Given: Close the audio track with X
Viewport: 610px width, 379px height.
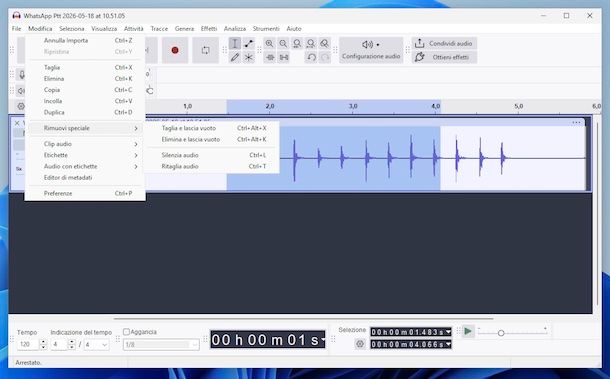Looking at the screenshot, I should click(17, 123).
